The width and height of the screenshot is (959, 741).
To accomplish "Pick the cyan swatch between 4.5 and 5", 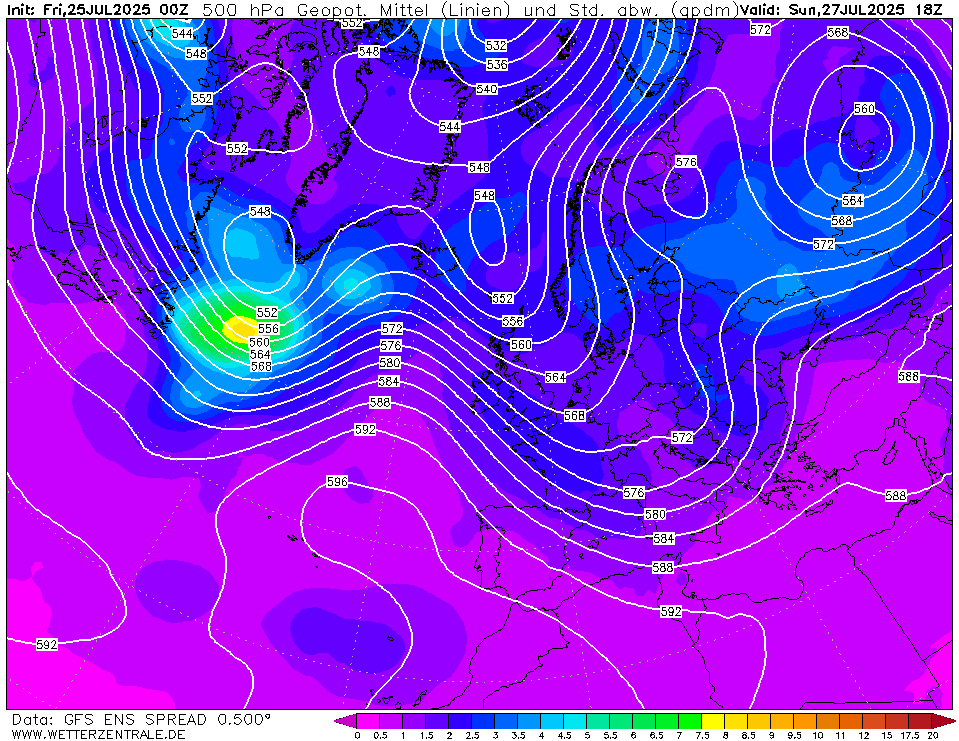I will (576, 721).
